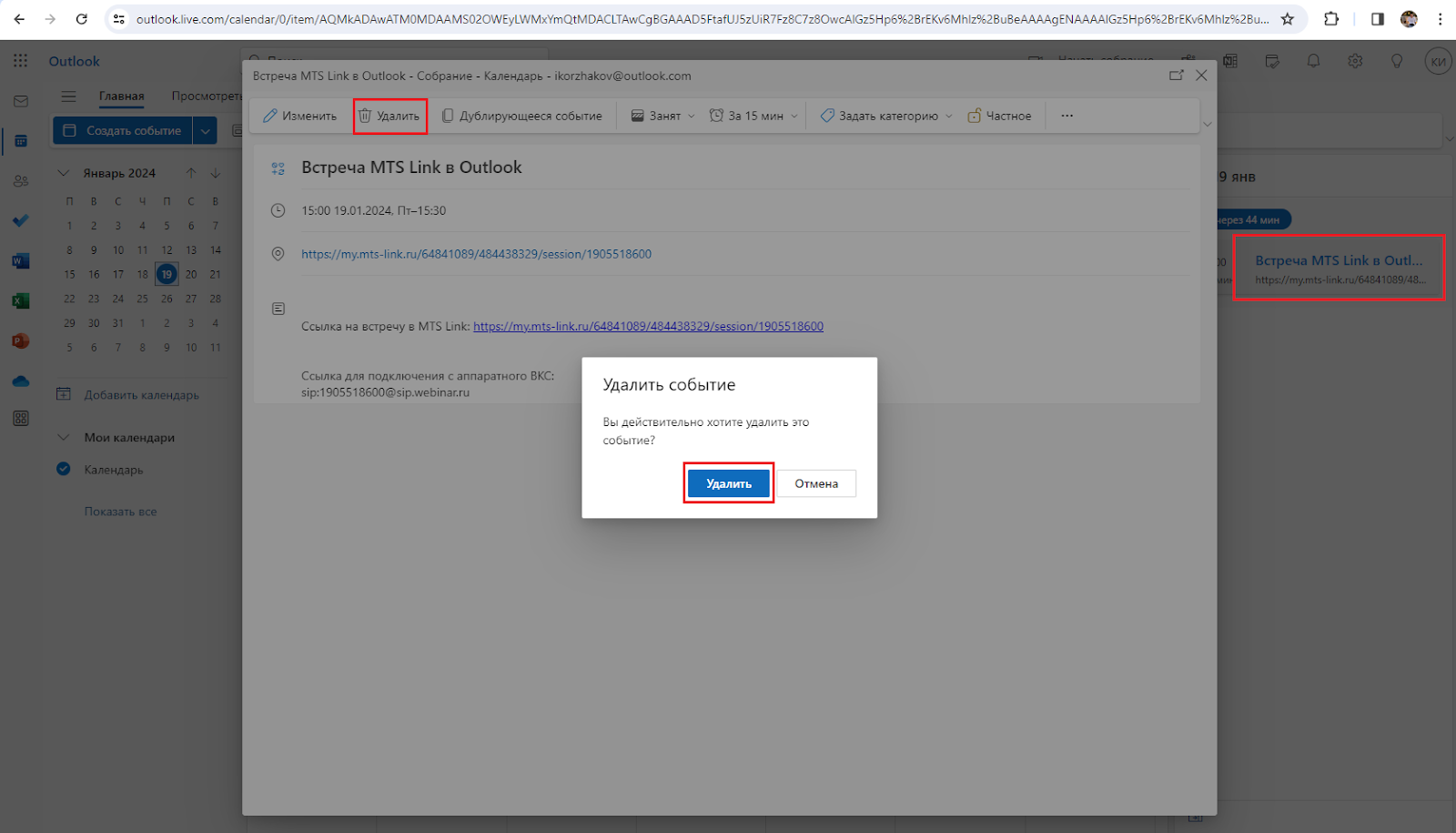
Task: Open Задать категорию dropdown
Action: click(886, 116)
